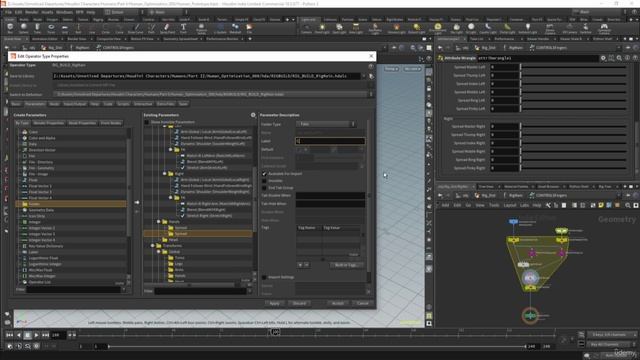Image resolution: width=640 pixels, height=360 pixels.
Task: Adjust the Spread Pinky Right slider
Action: click(x=573, y=168)
